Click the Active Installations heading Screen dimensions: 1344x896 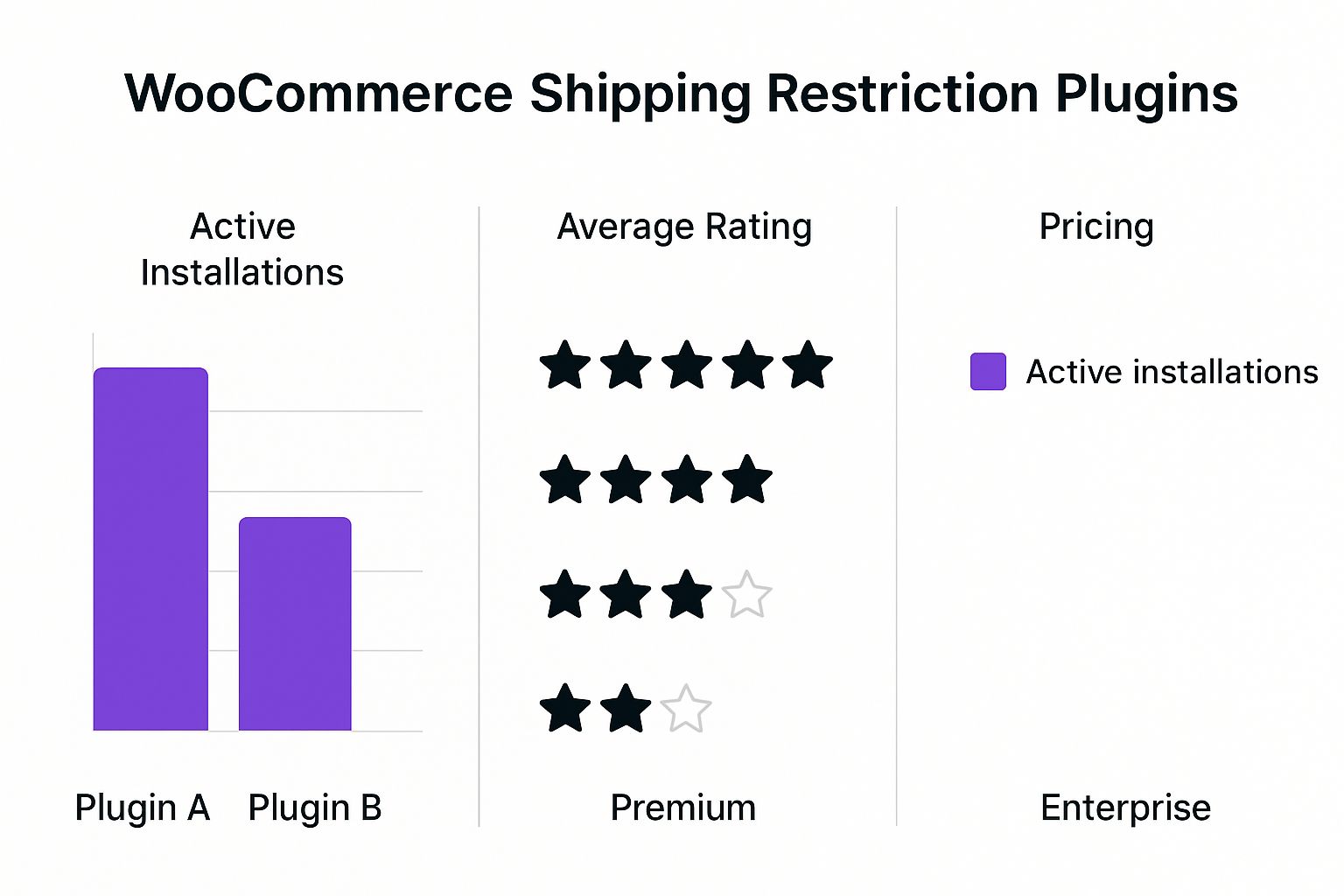tap(242, 249)
